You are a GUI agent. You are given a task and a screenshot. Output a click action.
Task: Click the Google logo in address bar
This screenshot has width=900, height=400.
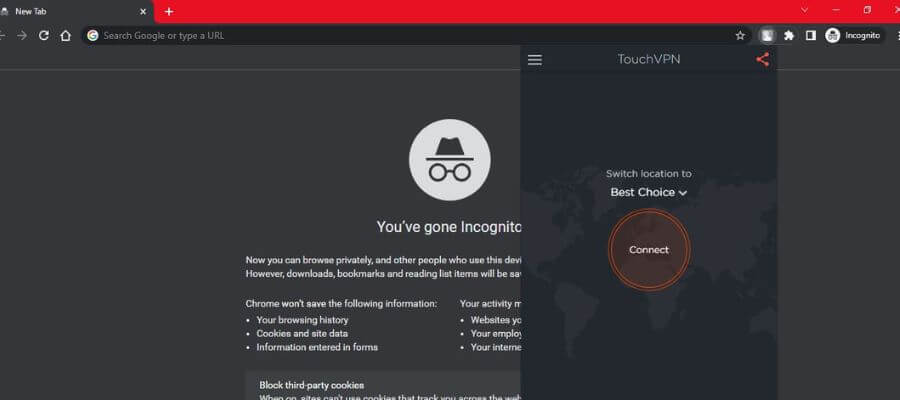[93, 35]
